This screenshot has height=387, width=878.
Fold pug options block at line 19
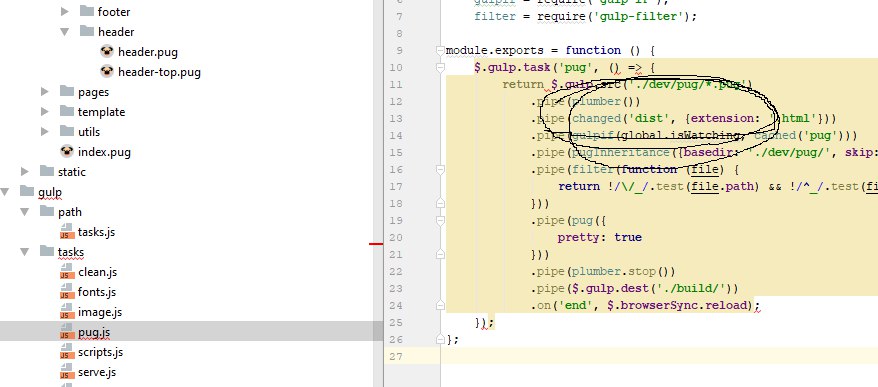point(440,220)
